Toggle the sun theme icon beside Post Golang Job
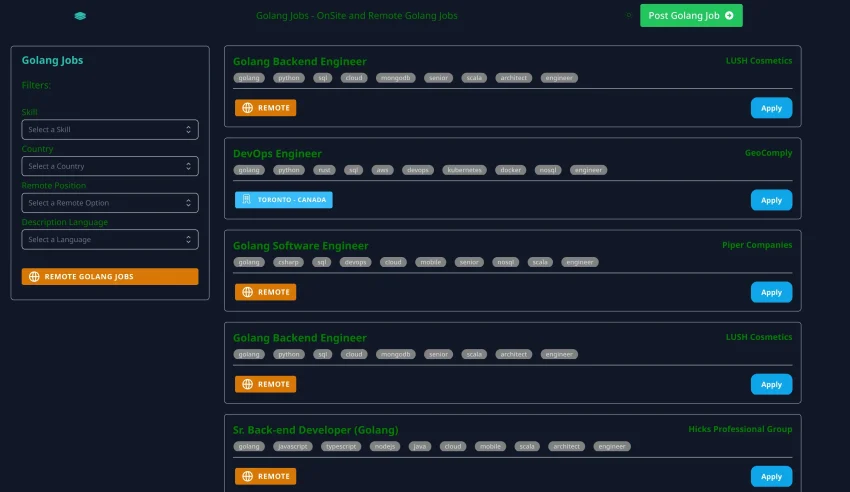 [629, 15]
